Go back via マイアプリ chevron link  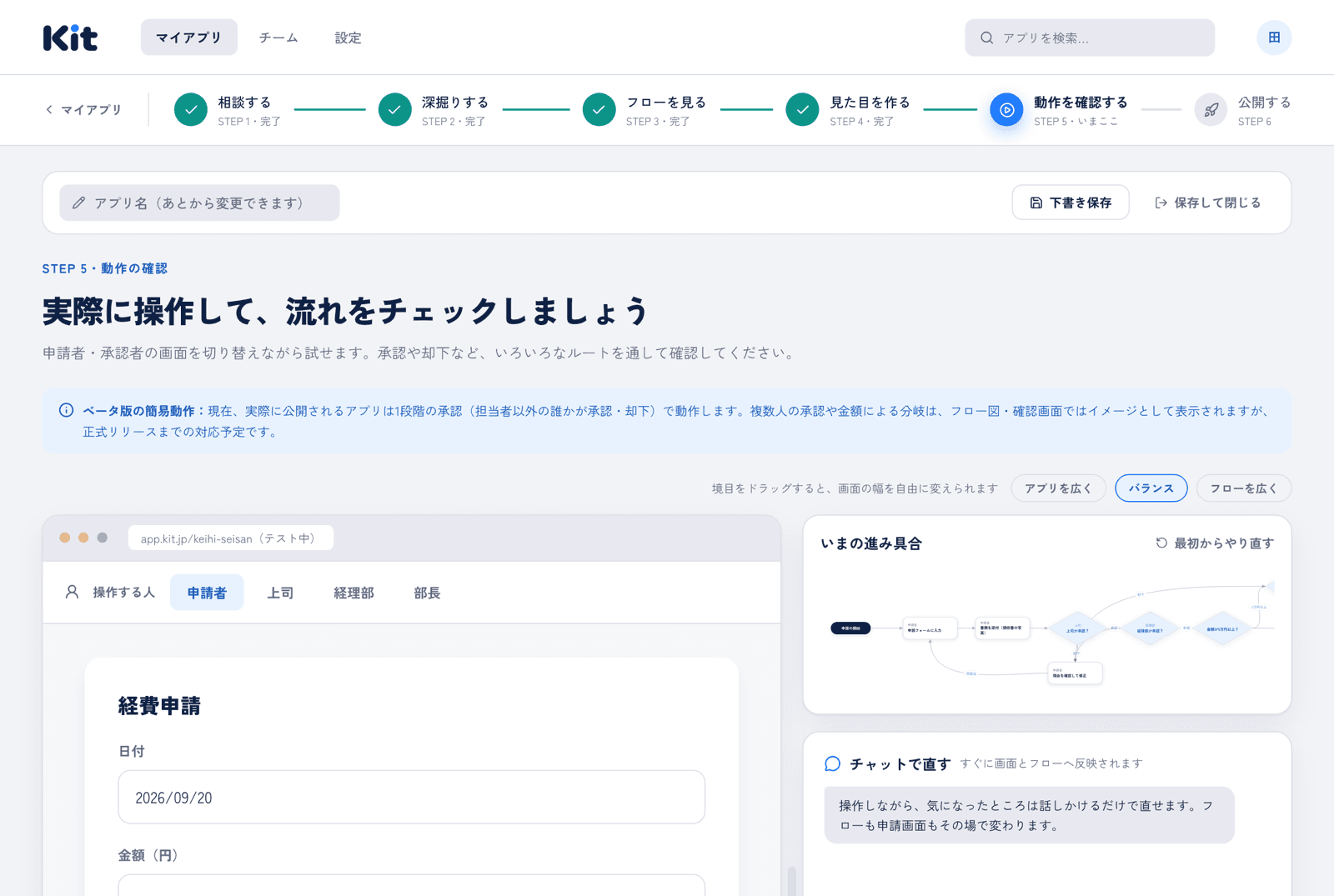[x=83, y=109]
